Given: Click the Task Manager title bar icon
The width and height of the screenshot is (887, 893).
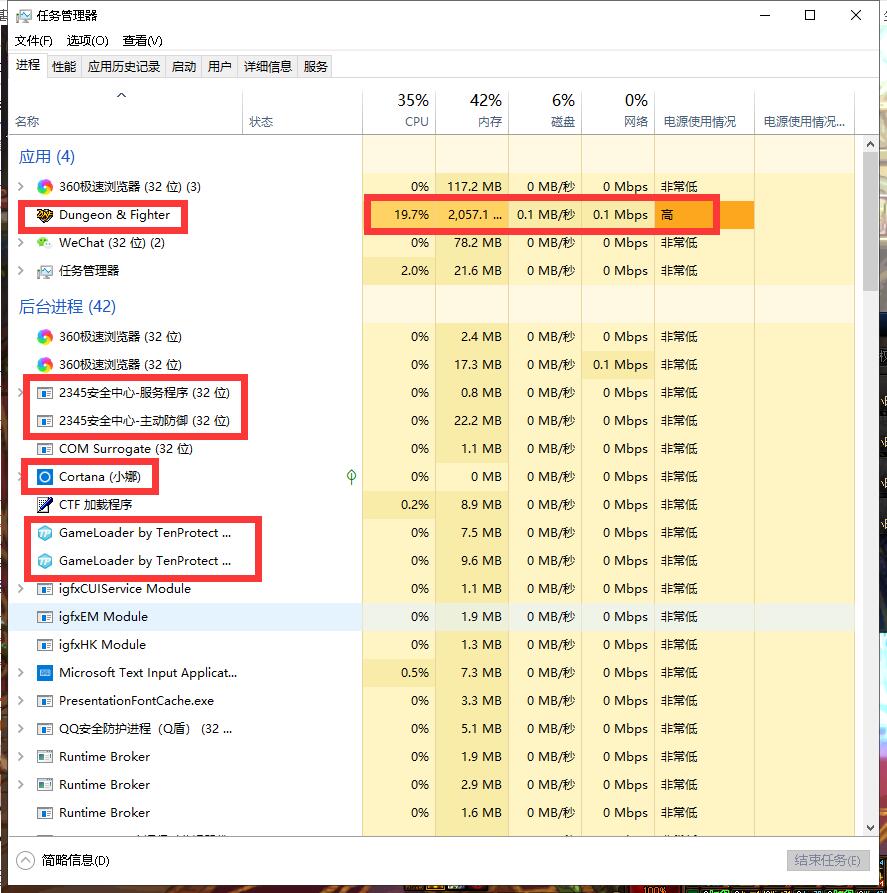Looking at the screenshot, I should [24, 16].
